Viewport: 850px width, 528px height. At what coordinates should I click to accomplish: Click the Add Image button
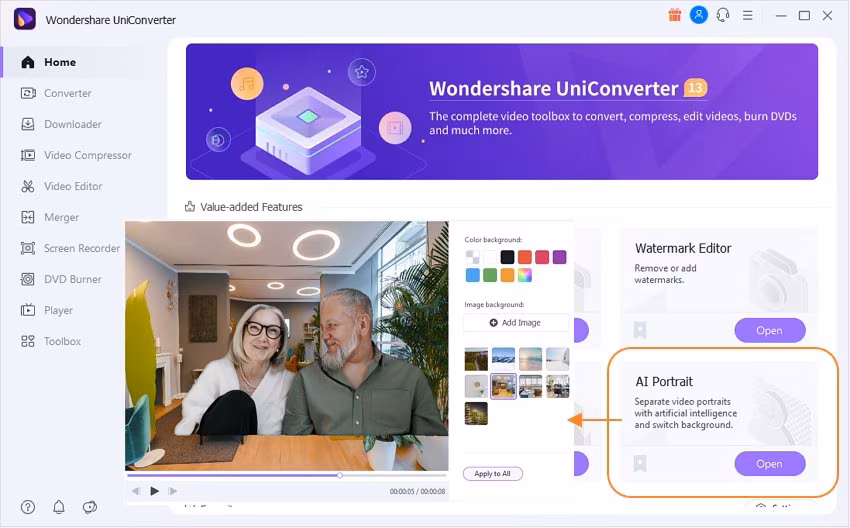(516, 323)
